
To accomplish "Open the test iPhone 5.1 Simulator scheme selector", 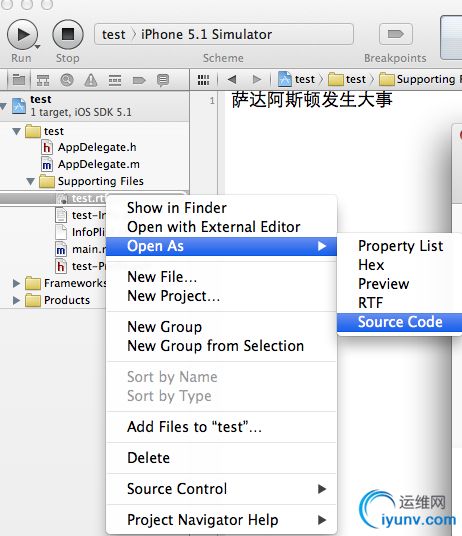I will [x=224, y=34].
